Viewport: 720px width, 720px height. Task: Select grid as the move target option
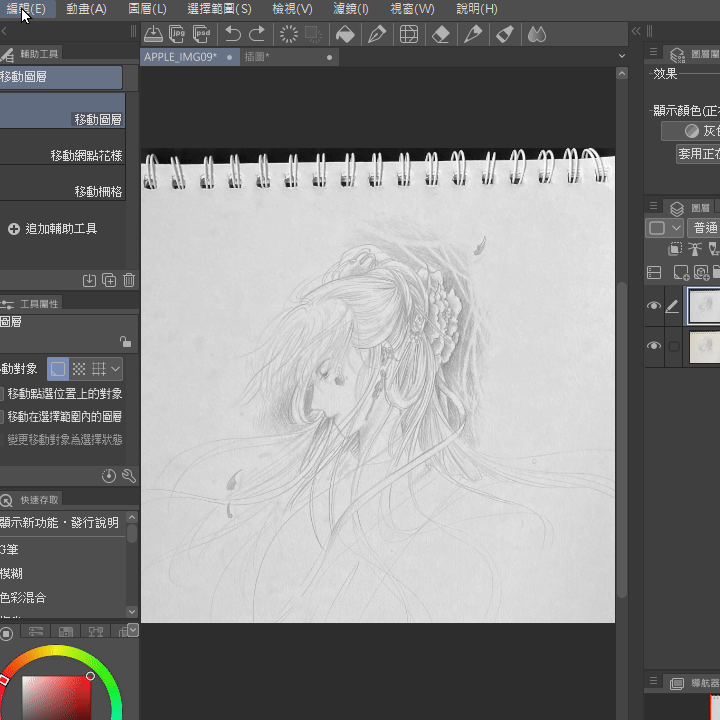[99, 369]
